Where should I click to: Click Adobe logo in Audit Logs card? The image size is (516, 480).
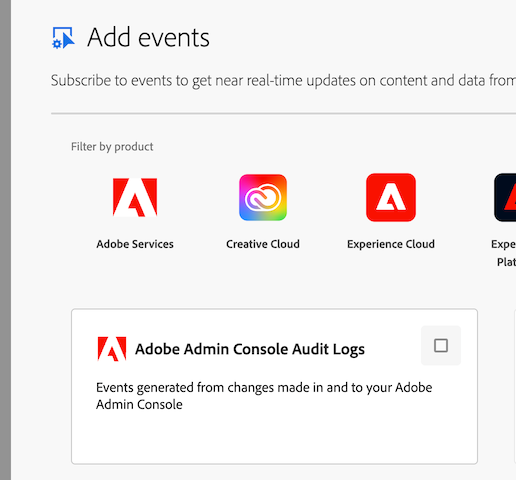point(112,349)
